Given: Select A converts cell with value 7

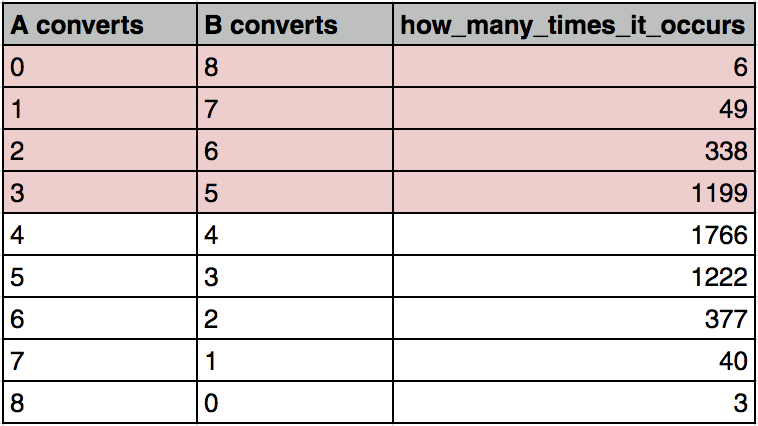Looking at the screenshot, I should [x=100, y=361].
